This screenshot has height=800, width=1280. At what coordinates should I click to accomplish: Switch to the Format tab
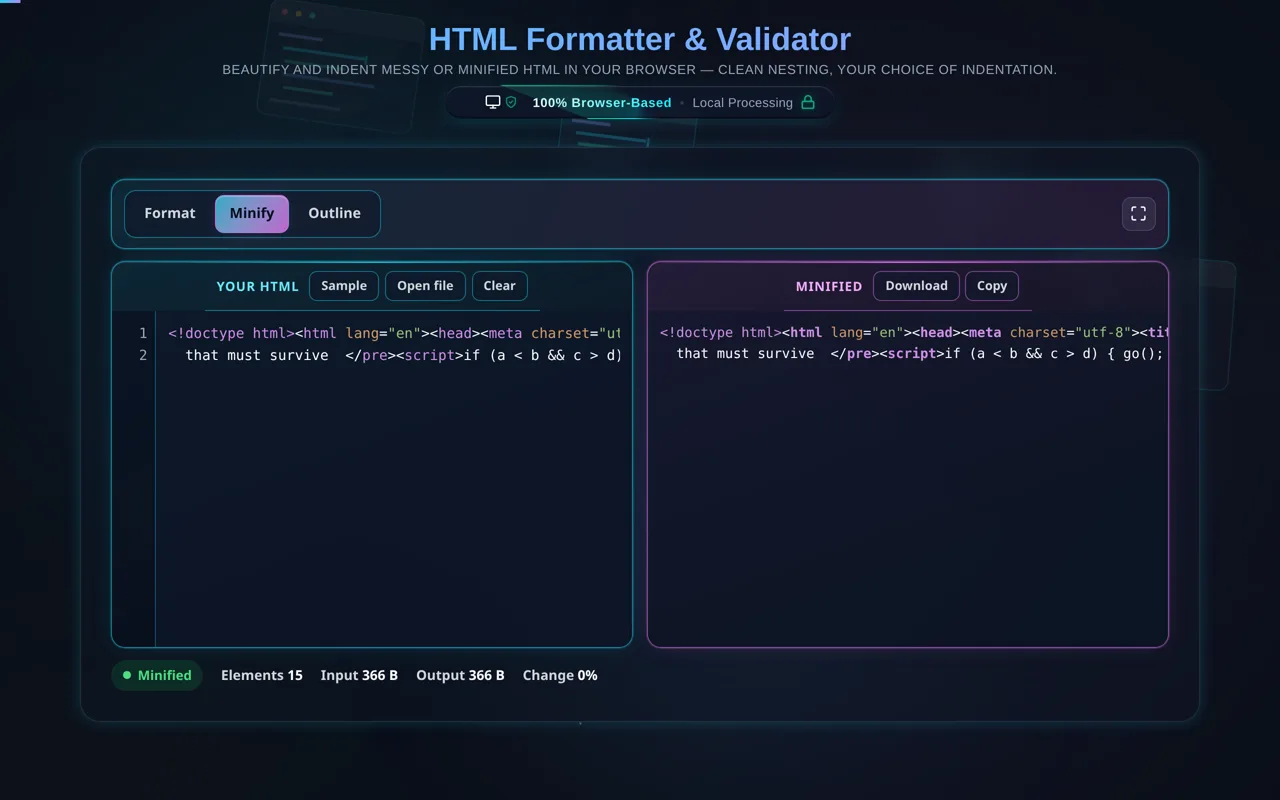click(x=170, y=213)
